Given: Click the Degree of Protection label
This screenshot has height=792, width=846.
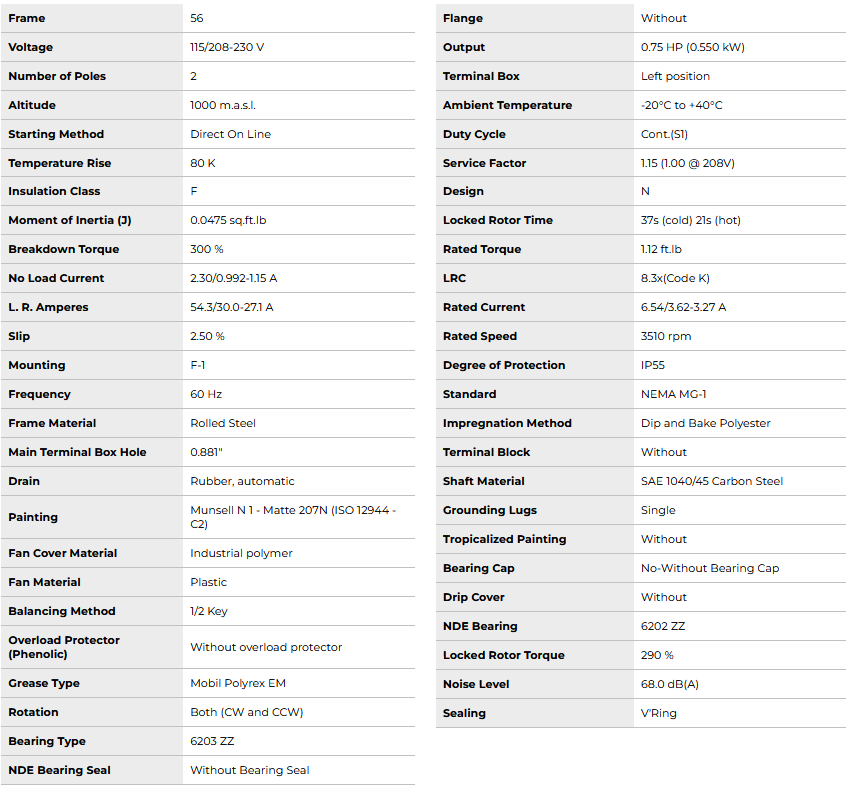Looking at the screenshot, I should (504, 365).
